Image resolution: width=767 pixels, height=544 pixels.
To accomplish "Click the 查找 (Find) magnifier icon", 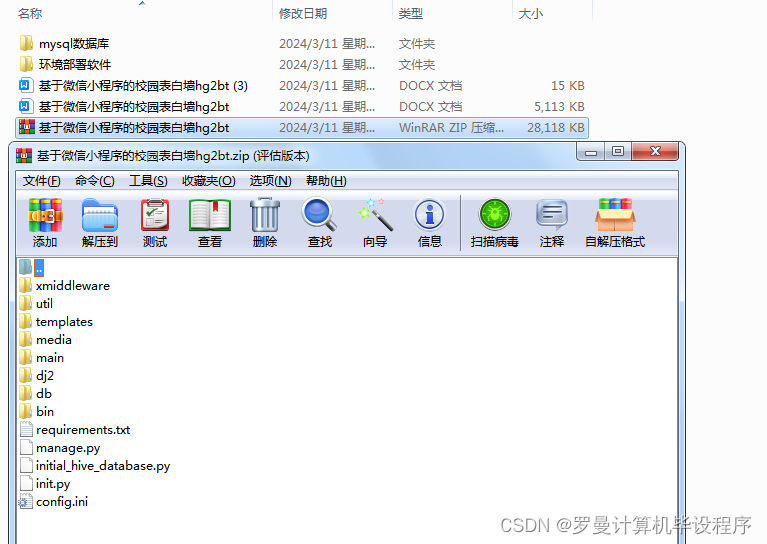I will [x=319, y=214].
